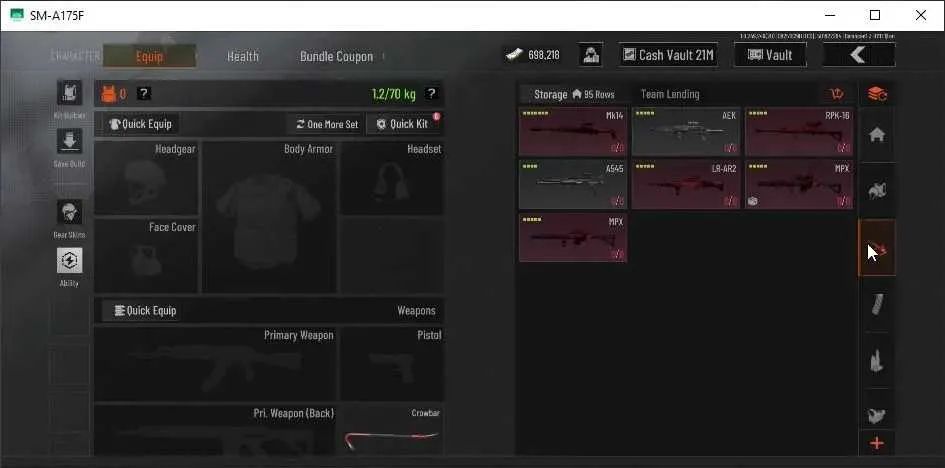Viewport: 945px width, 468px height.
Task: Select the bottom category icon above plus
Action: coord(877,414)
